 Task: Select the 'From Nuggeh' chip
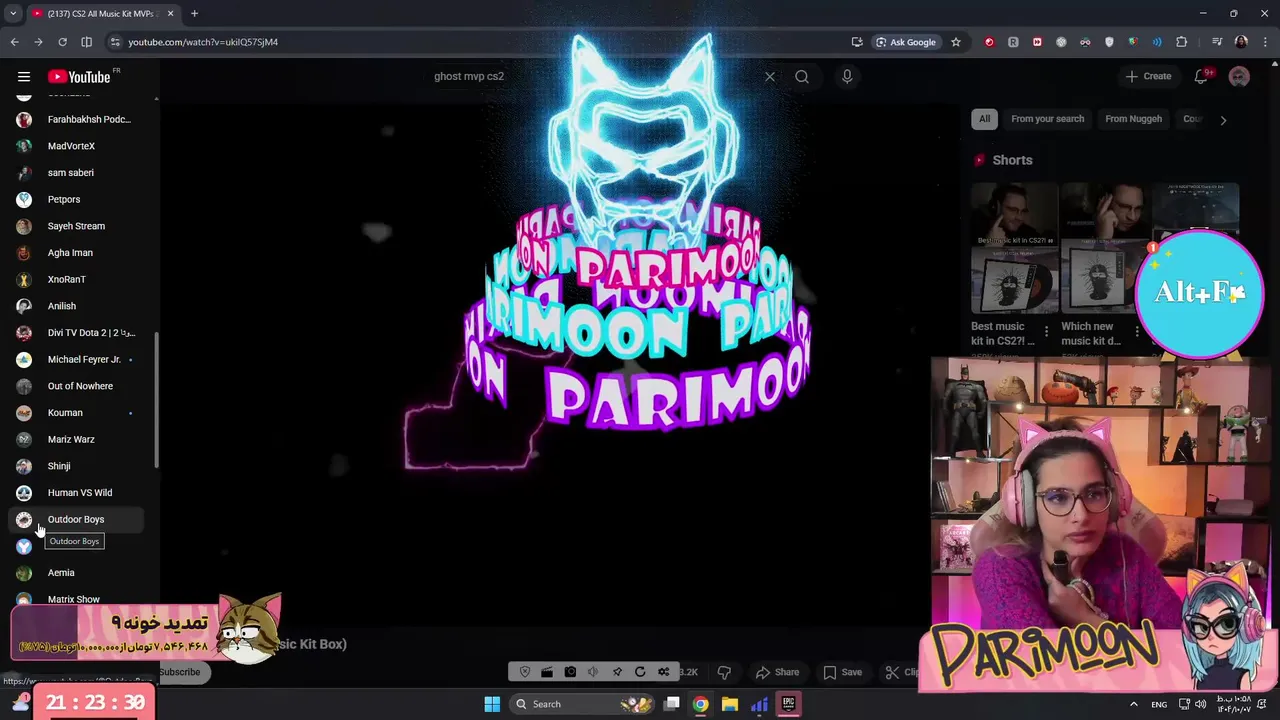click(x=1133, y=119)
